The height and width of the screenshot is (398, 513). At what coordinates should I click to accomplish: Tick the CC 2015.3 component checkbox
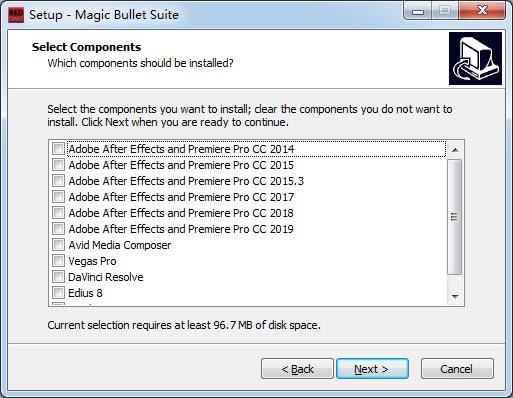coord(58,181)
